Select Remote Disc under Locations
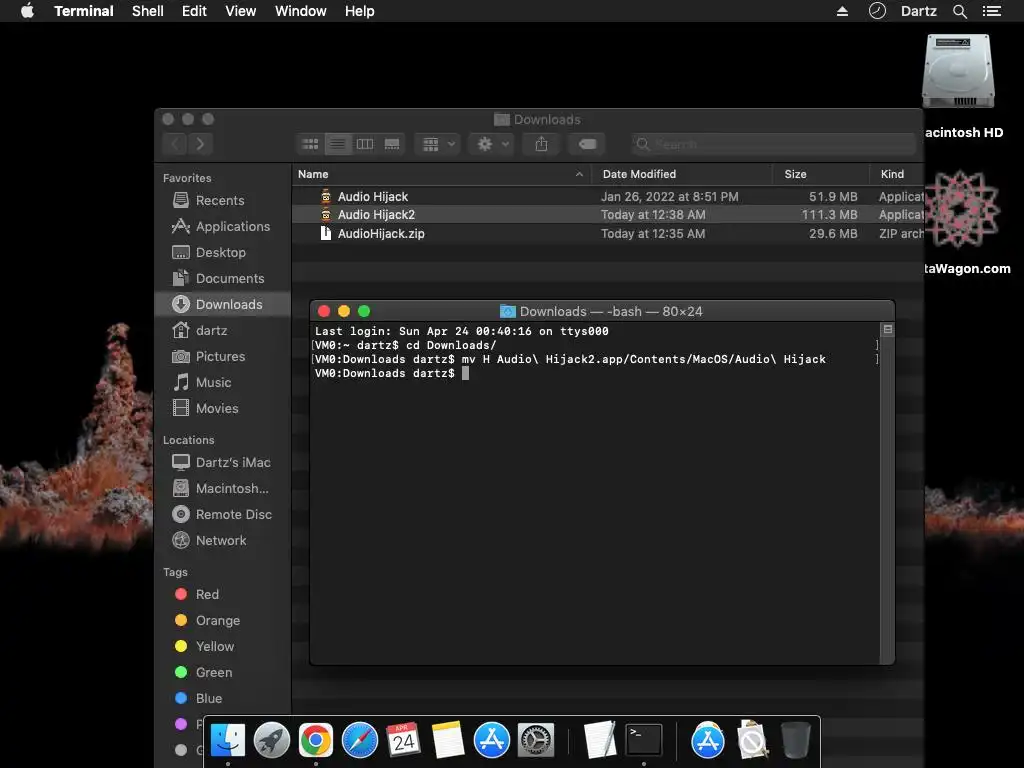 [x=221, y=515]
